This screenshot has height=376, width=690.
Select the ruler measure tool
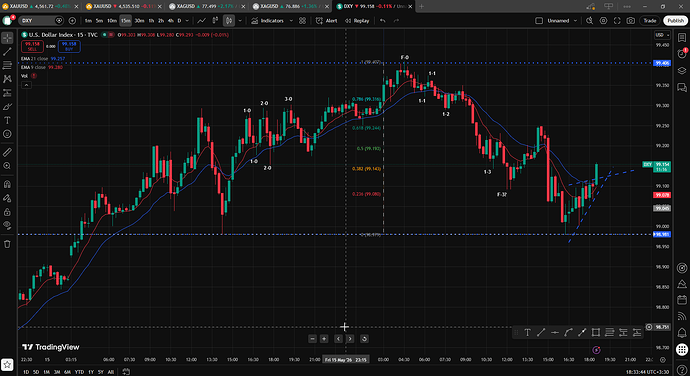pyautogui.click(x=7, y=152)
